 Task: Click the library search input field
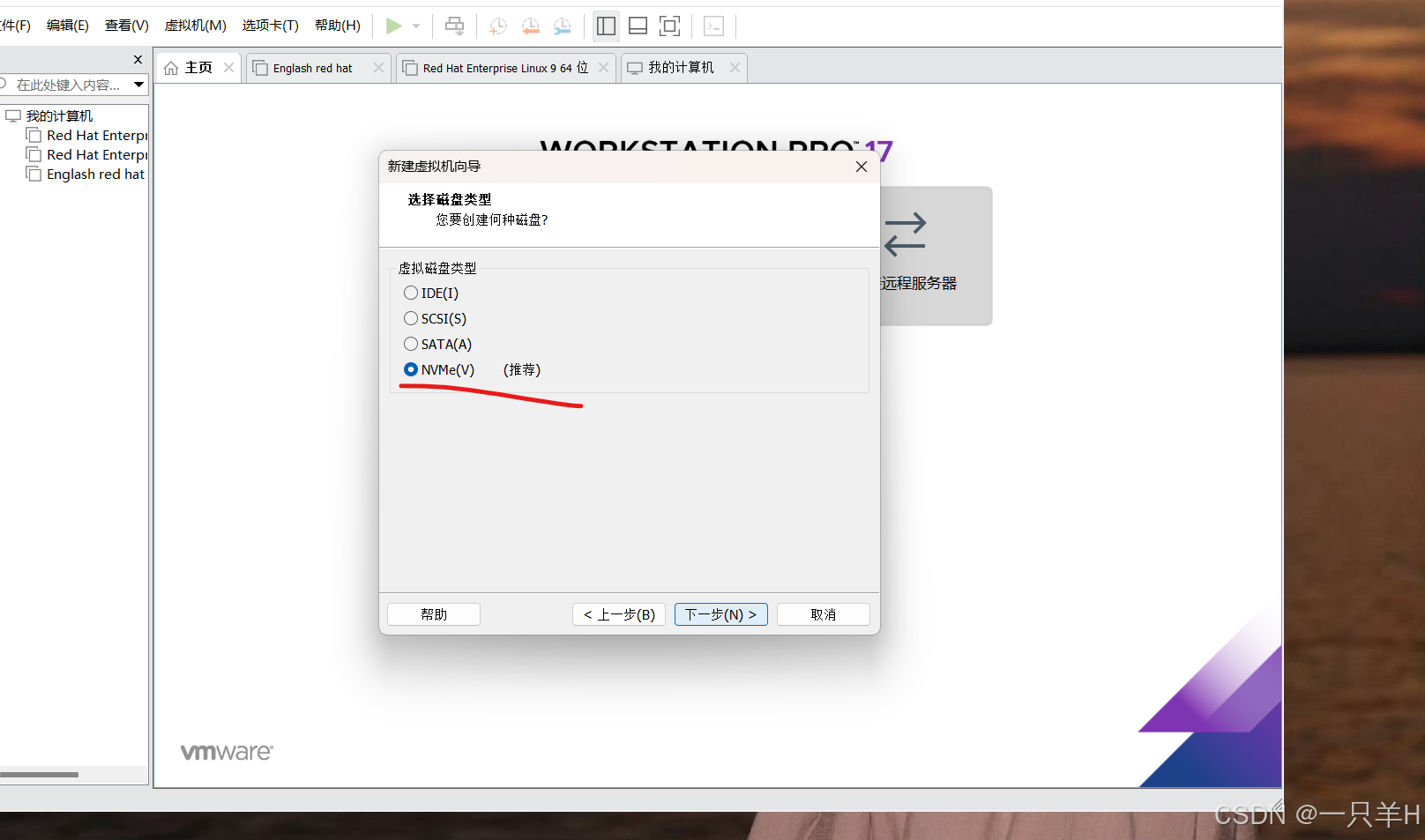69,85
